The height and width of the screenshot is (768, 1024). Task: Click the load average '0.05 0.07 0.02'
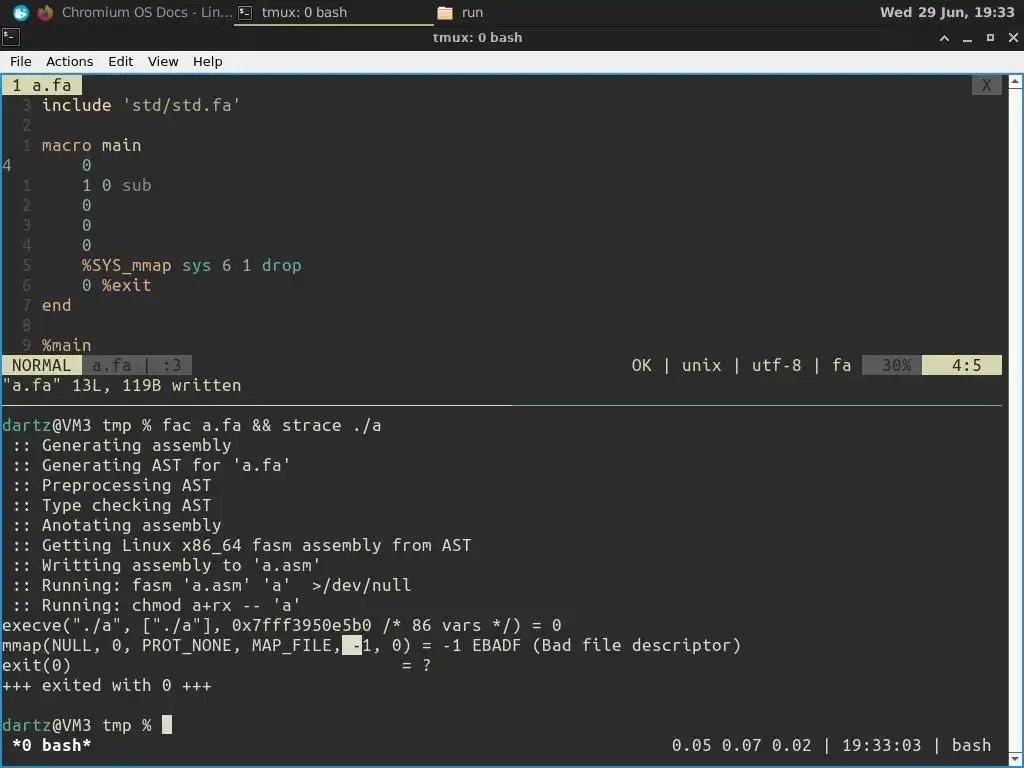[741, 745]
